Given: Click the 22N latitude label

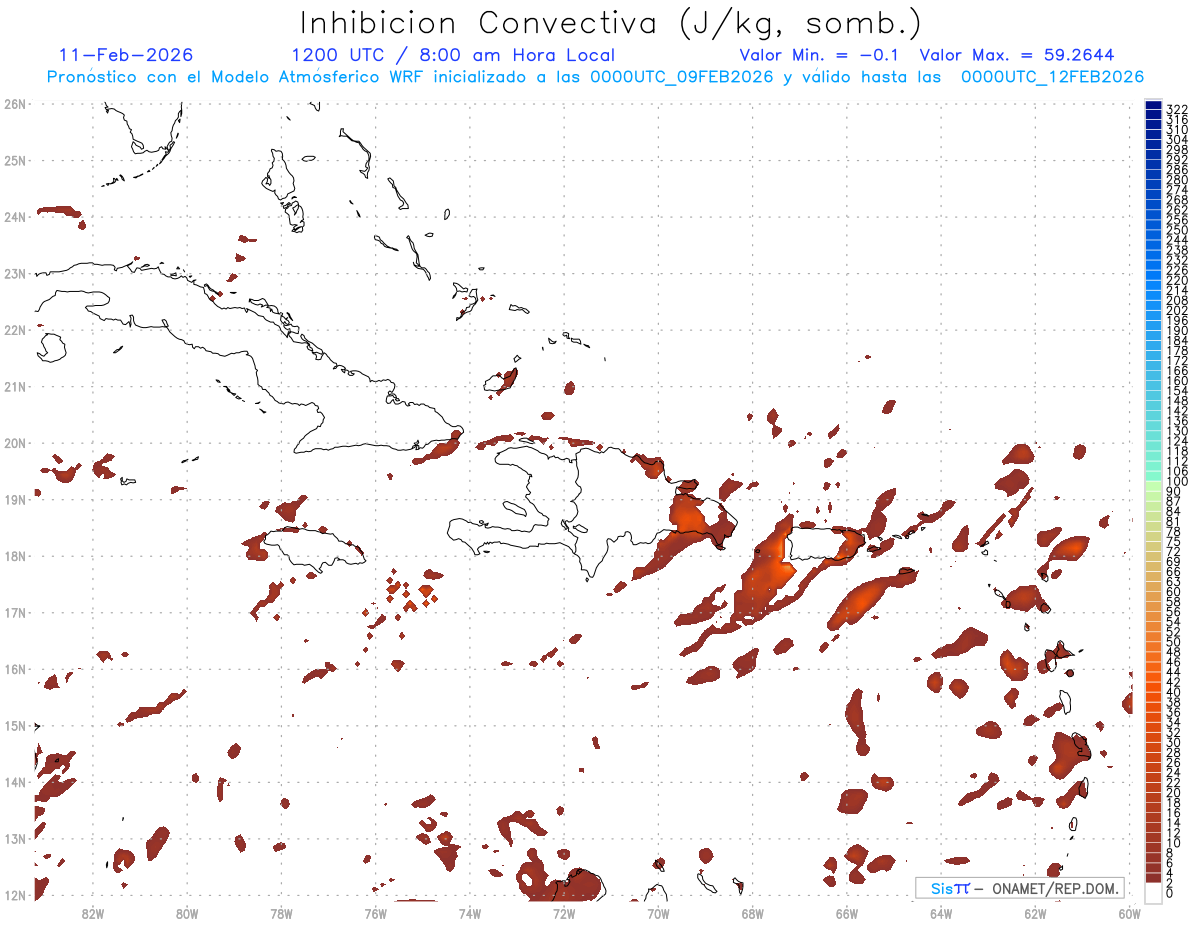Looking at the screenshot, I should coord(14,330).
